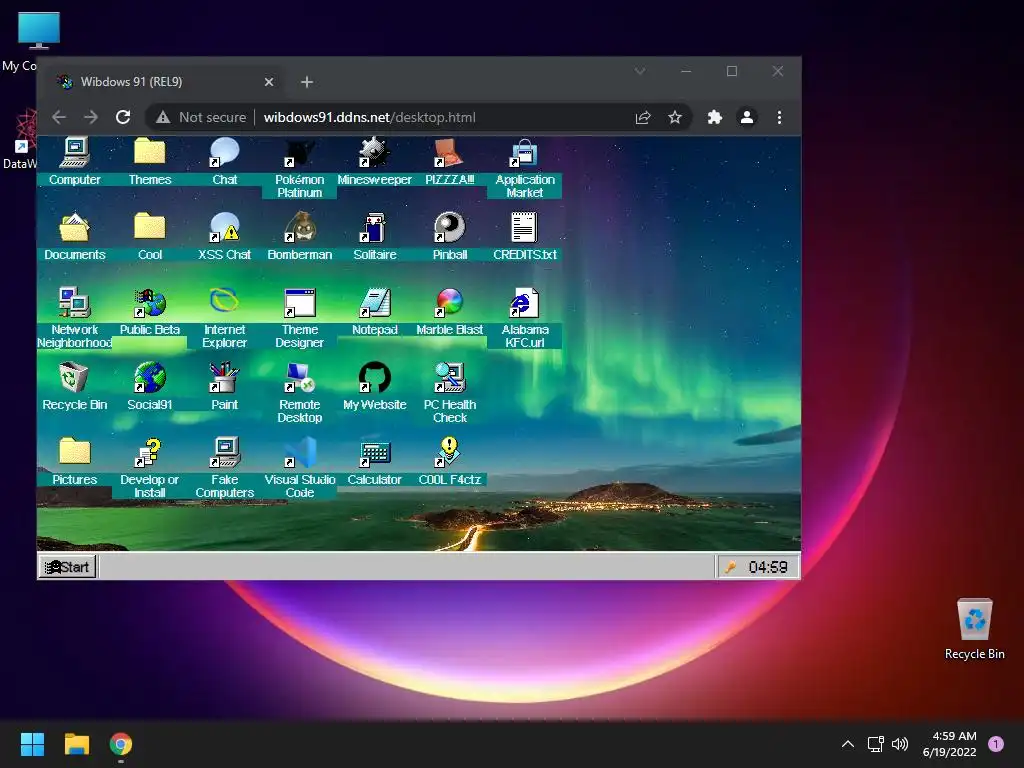Screen dimensions: 1024x768
Task: Go back in browser history
Action: (x=59, y=118)
